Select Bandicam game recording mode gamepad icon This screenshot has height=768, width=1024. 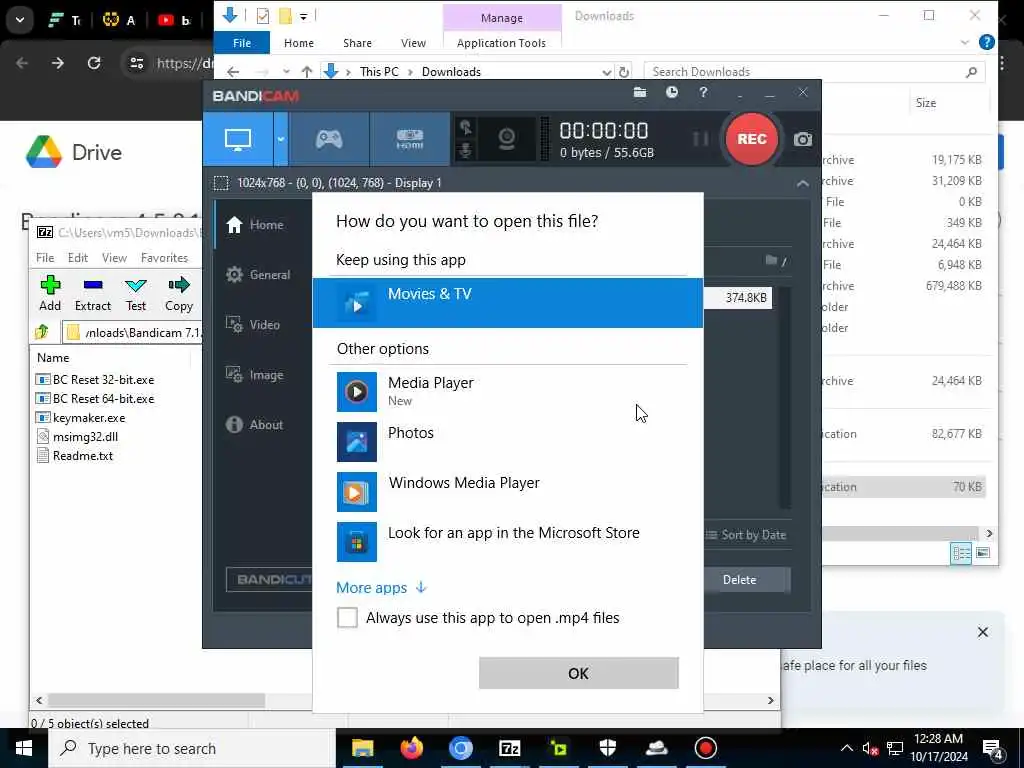pos(329,139)
